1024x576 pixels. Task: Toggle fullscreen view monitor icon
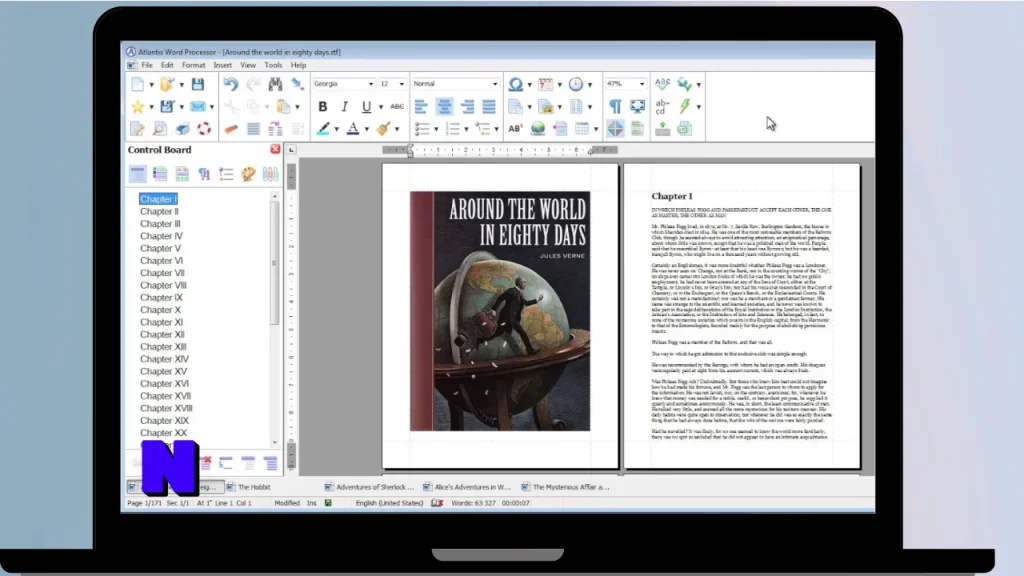click(x=637, y=106)
